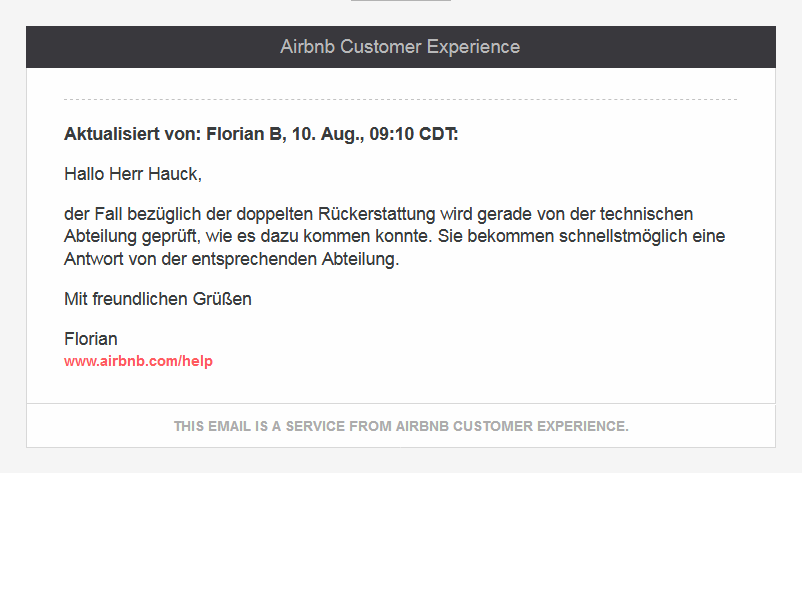Screen dimensions: 802x600
Task: Click the footer service notice text
Action: pos(400,426)
